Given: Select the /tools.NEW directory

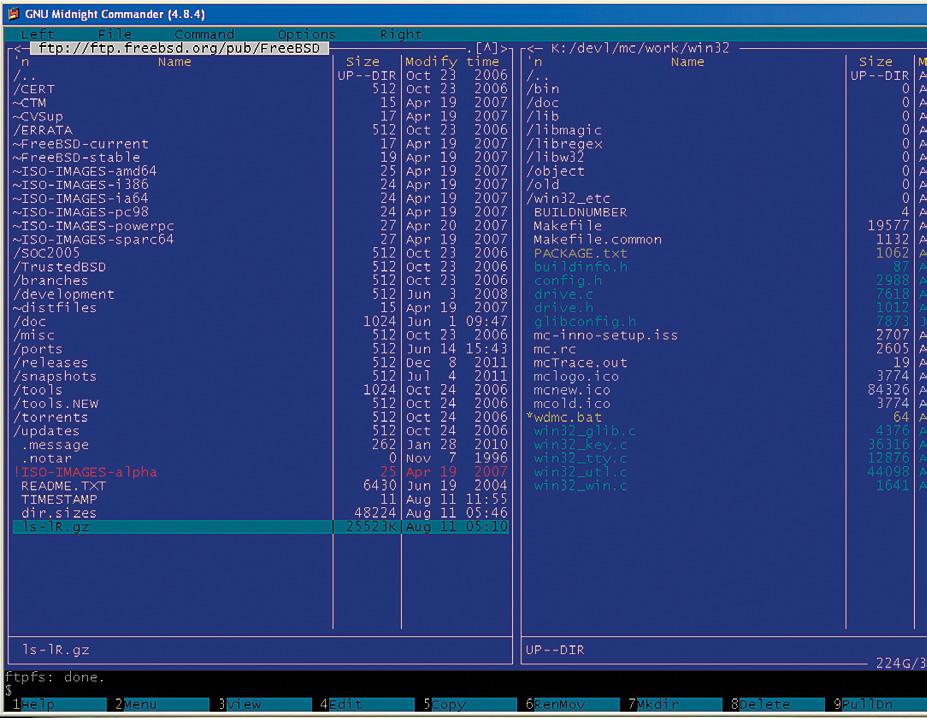Looking at the screenshot, I should pyautogui.click(x=56, y=403).
